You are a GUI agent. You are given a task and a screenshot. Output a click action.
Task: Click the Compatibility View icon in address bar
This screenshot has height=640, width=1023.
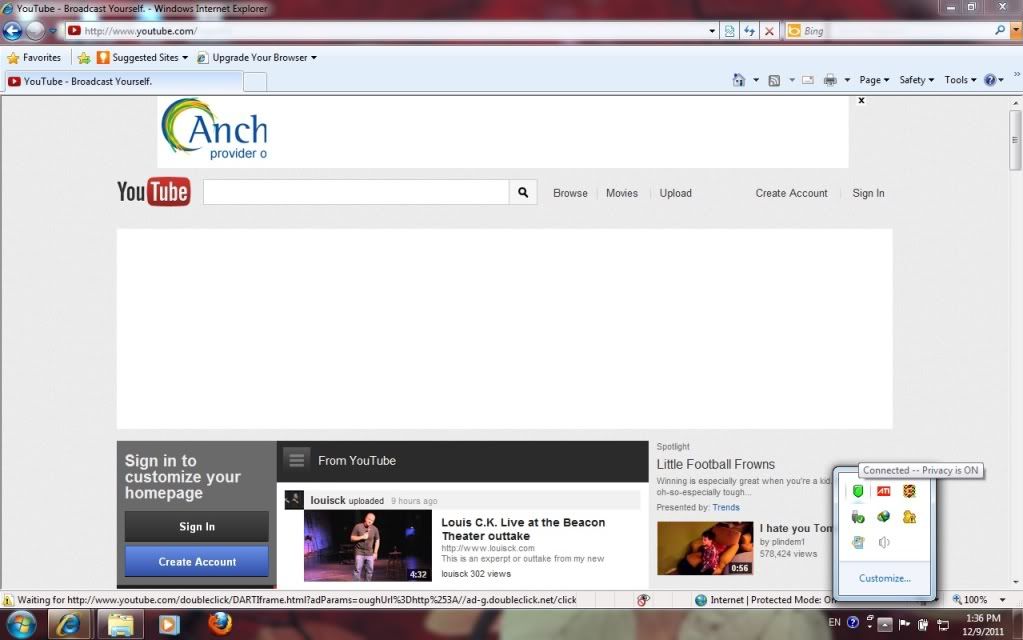point(729,31)
